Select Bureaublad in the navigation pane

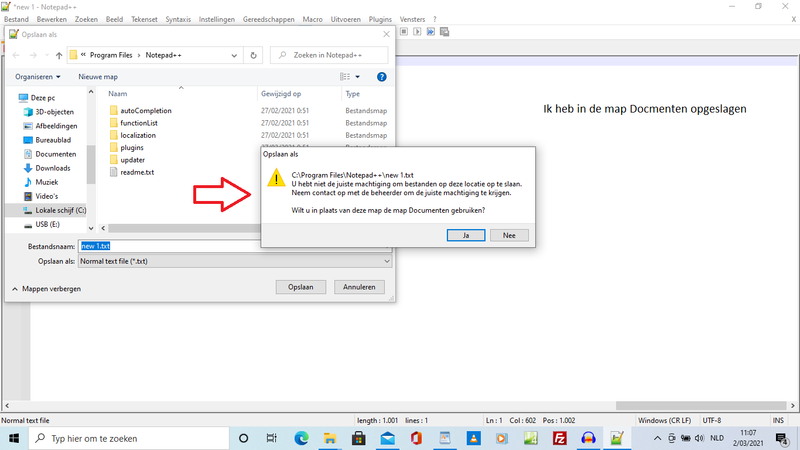(47, 140)
